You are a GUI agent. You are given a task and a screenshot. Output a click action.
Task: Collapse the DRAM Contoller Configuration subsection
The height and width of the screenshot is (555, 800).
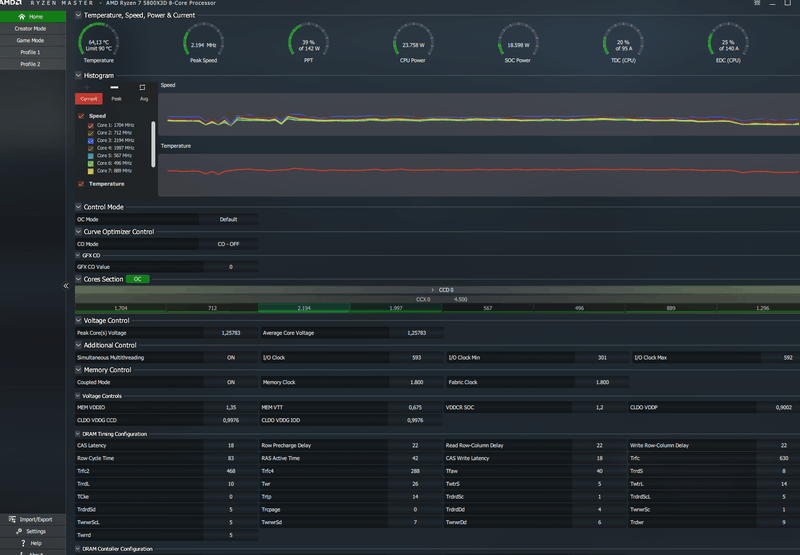tap(78, 548)
